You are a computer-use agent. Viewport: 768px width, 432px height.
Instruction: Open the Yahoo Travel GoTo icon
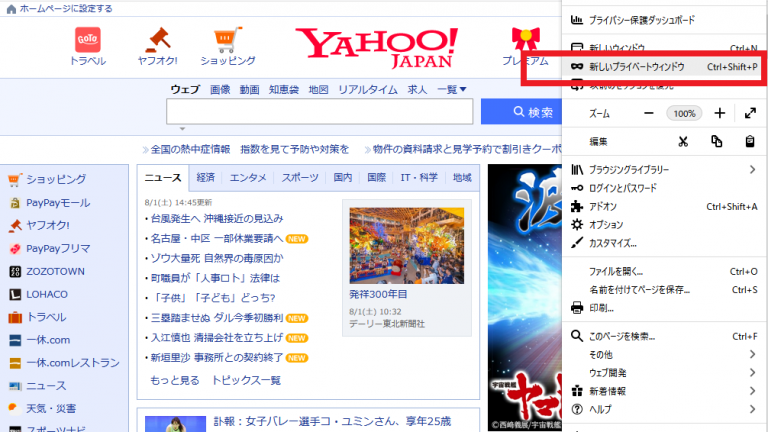coord(88,40)
